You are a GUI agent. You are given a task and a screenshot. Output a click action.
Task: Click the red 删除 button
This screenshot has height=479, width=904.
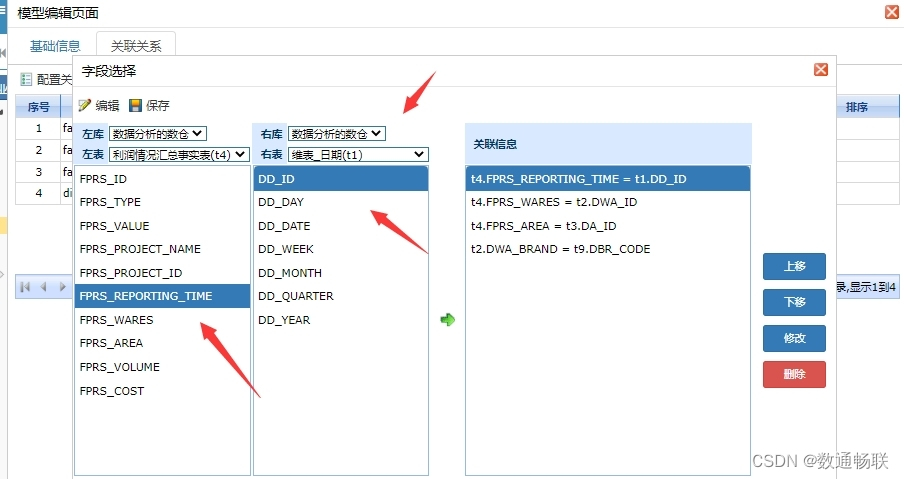pos(794,374)
